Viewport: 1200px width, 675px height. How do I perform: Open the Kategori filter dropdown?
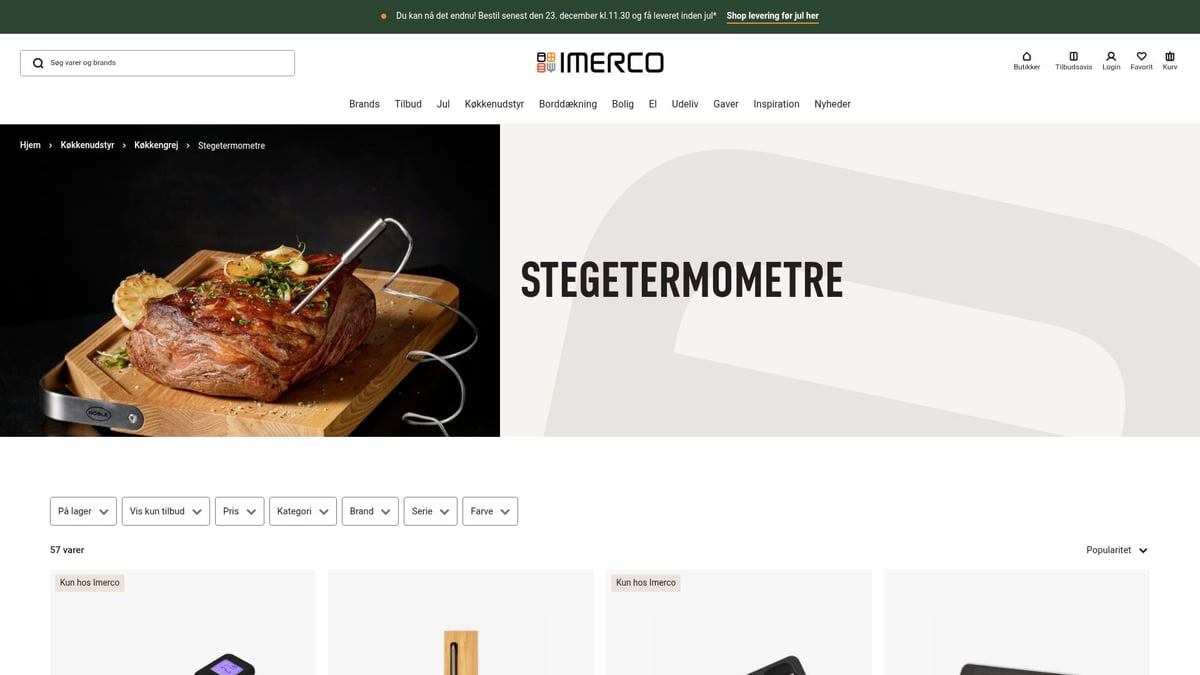(x=303, y=511)
